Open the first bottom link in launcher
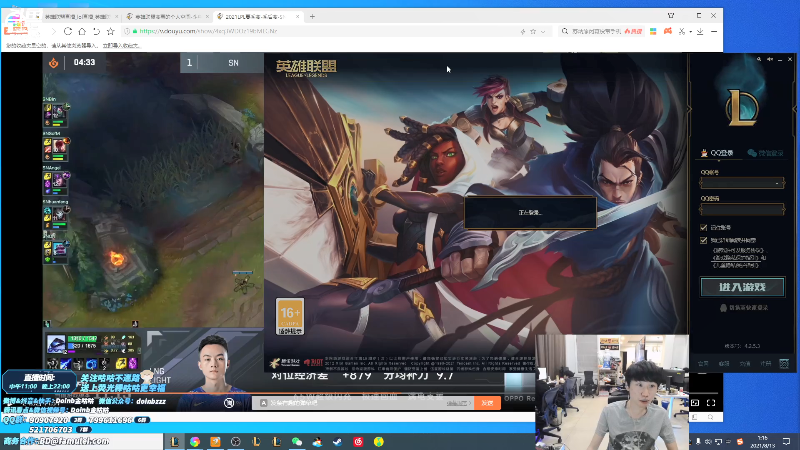 click(x=703, y=363)
